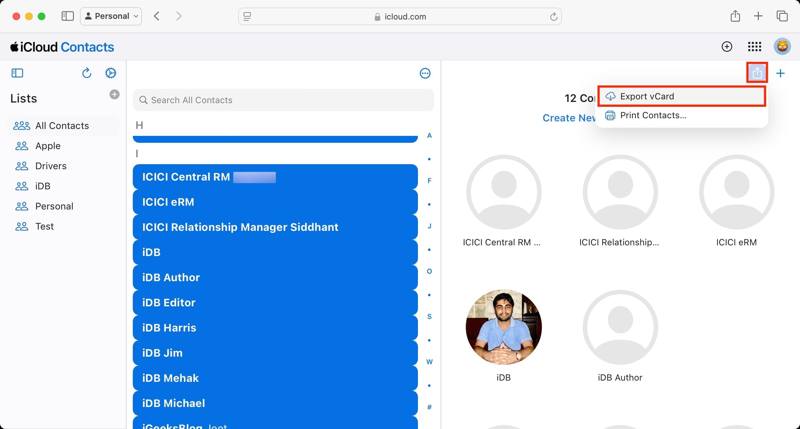Viewport: 800px width, 429px height.
Task: Click the contacts share/export icon
Action: [x=757, y=73]
